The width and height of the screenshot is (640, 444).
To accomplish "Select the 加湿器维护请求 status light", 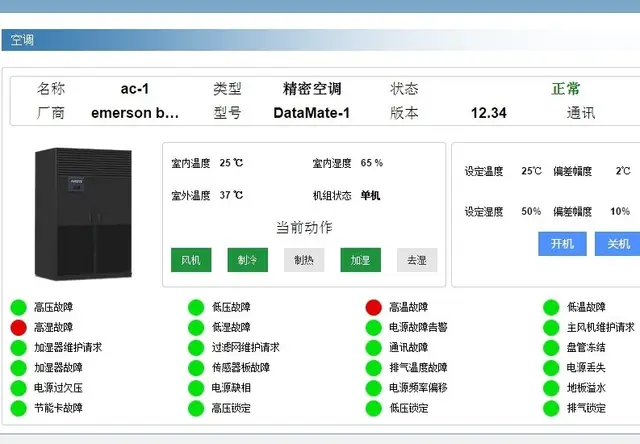I will coord(18,348).
